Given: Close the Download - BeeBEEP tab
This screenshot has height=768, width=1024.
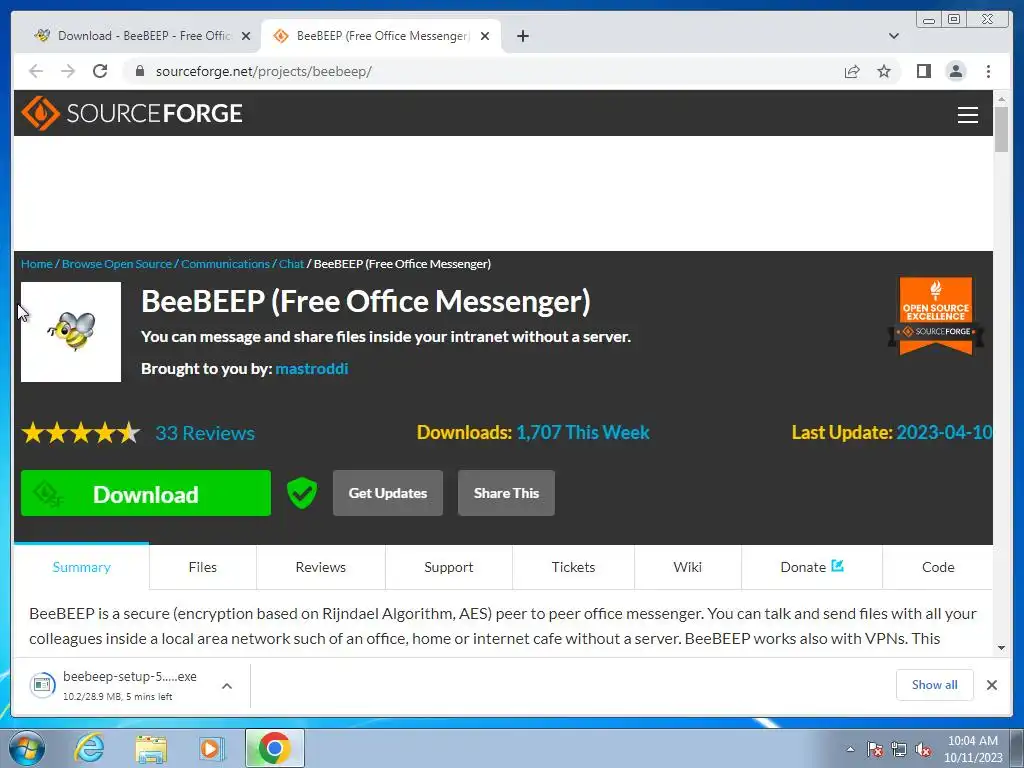Looking at the screenshot, I should 246,36.
